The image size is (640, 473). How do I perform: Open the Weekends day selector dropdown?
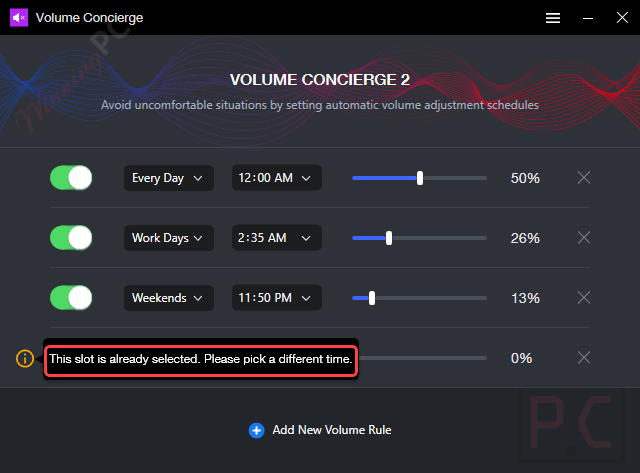coord(168,298)
